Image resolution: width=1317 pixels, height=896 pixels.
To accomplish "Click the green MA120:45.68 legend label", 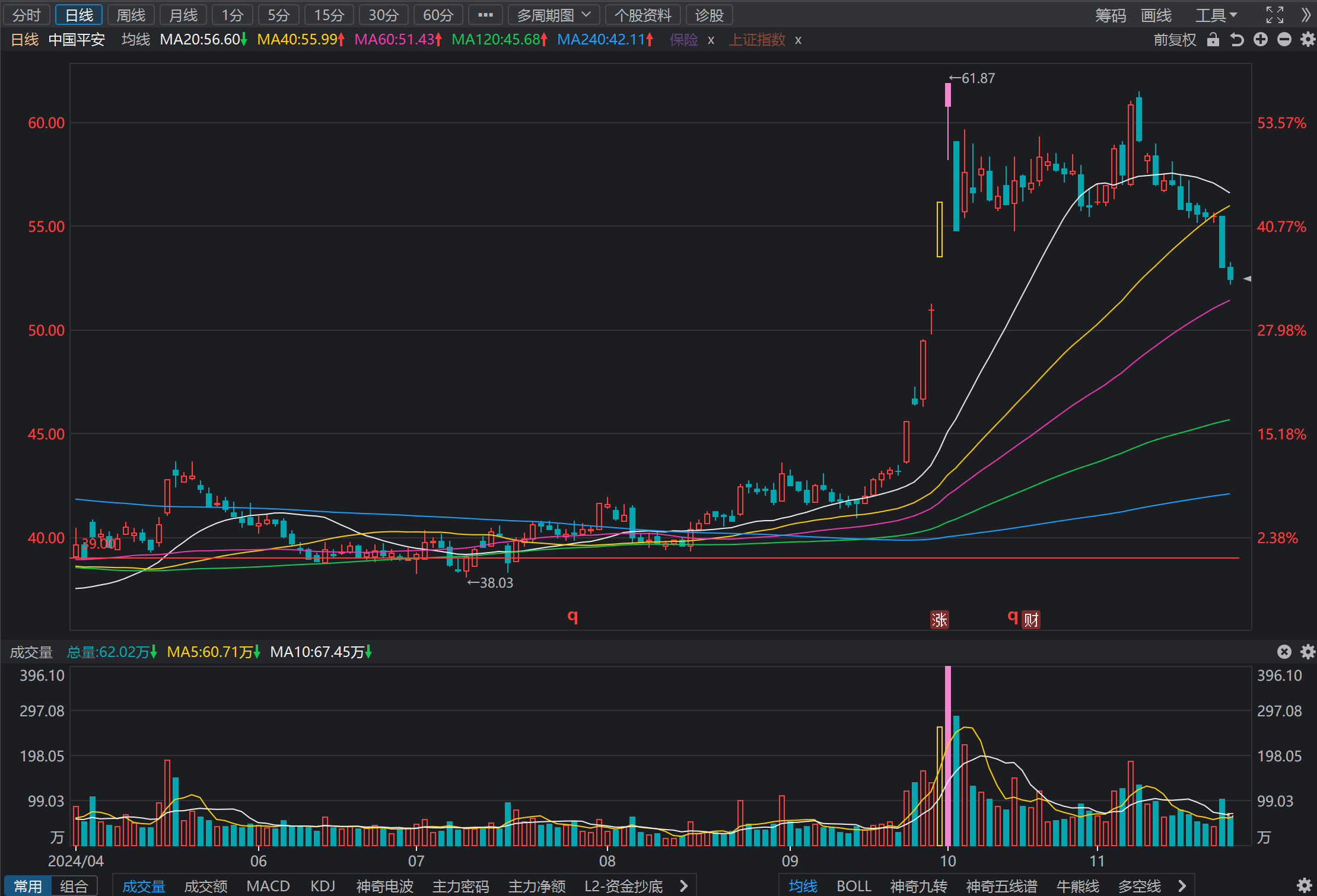I will [x=500, y=40].
